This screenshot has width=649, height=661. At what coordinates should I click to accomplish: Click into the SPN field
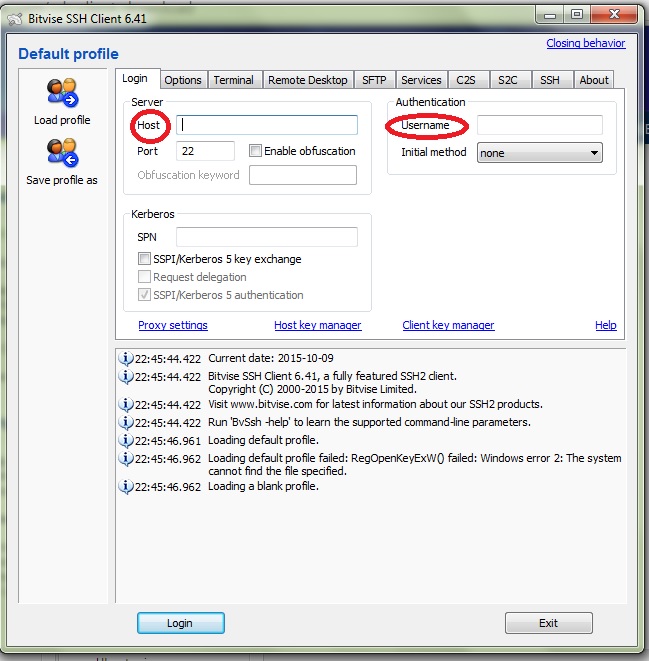(x=267, y=237)
